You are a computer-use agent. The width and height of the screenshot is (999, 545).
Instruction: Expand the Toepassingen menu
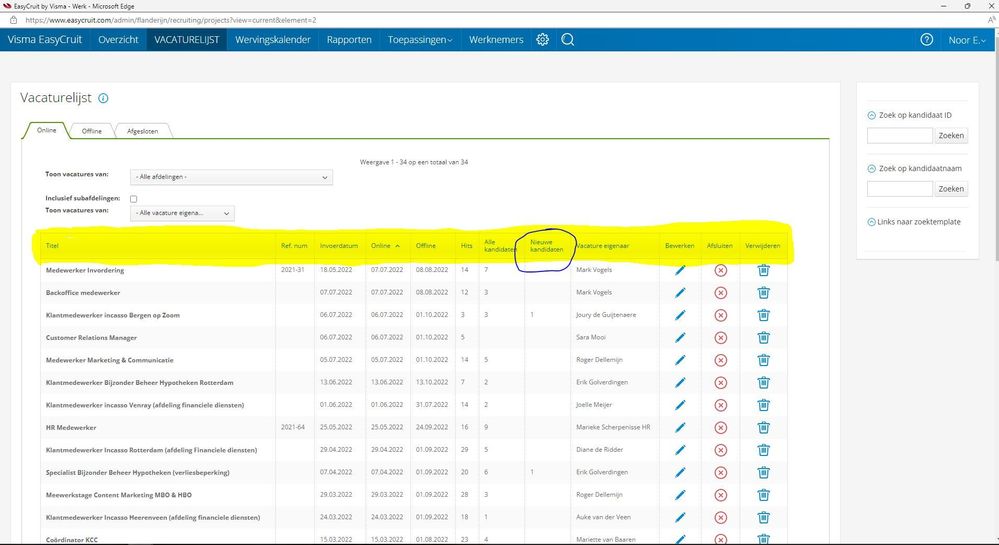(420, 40)
